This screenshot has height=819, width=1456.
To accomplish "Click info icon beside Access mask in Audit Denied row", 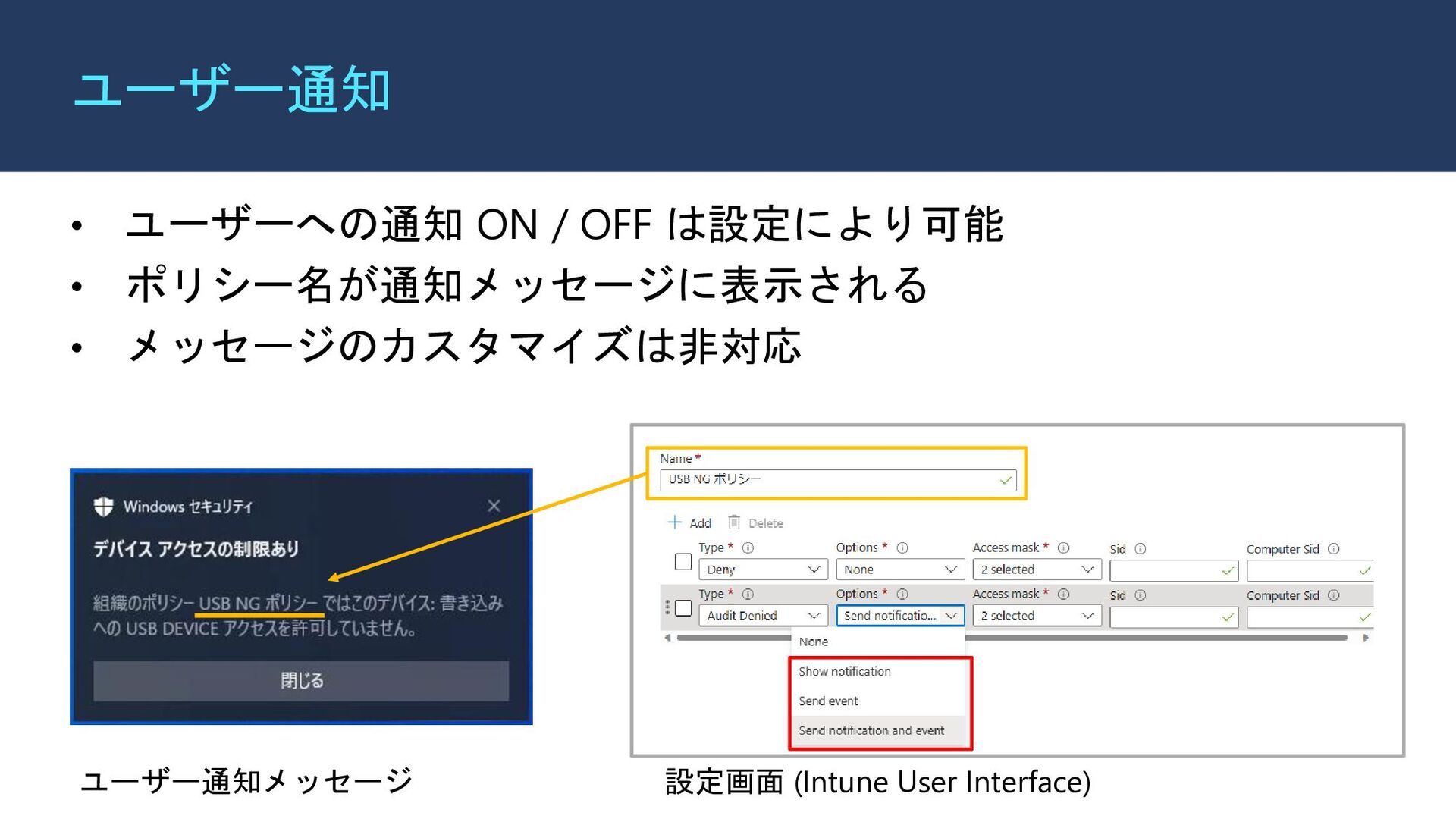I will coord(1063,594).
